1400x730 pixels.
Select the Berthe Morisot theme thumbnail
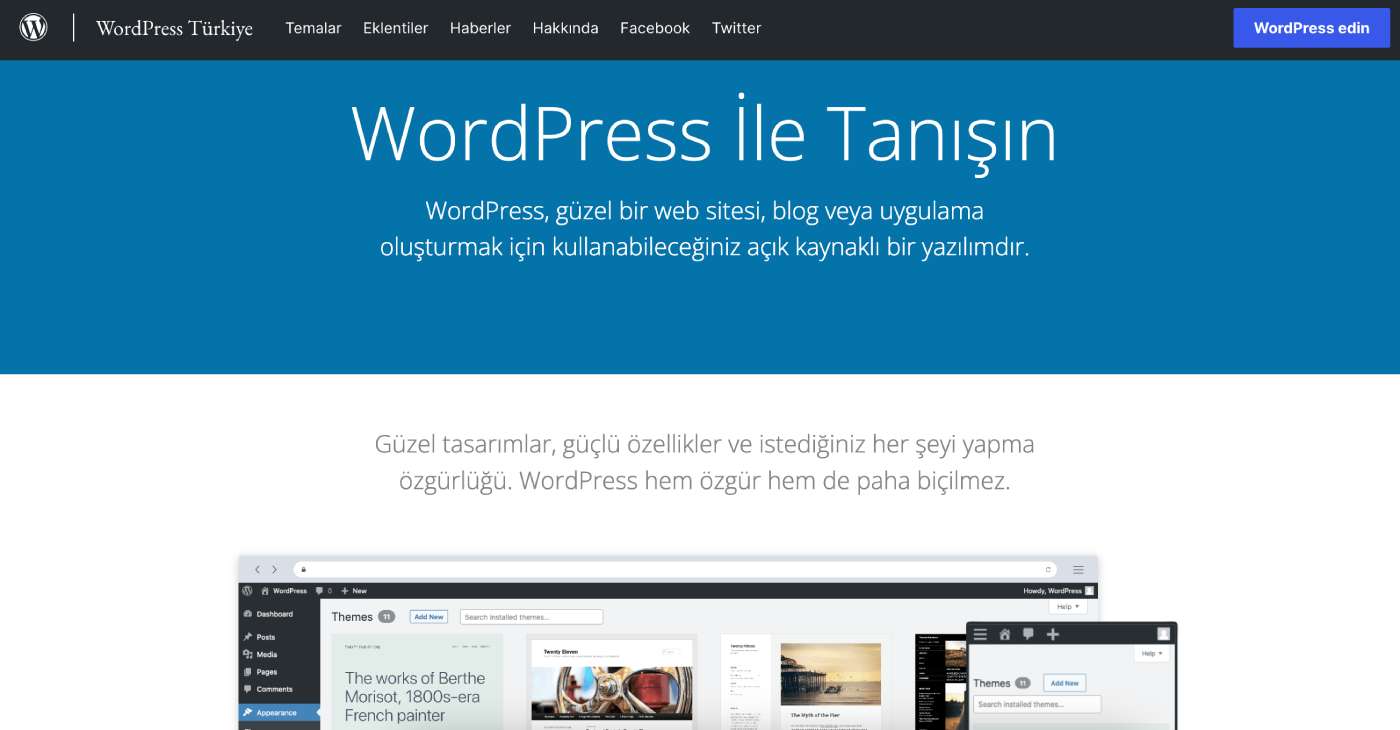(x=417, y=681)
